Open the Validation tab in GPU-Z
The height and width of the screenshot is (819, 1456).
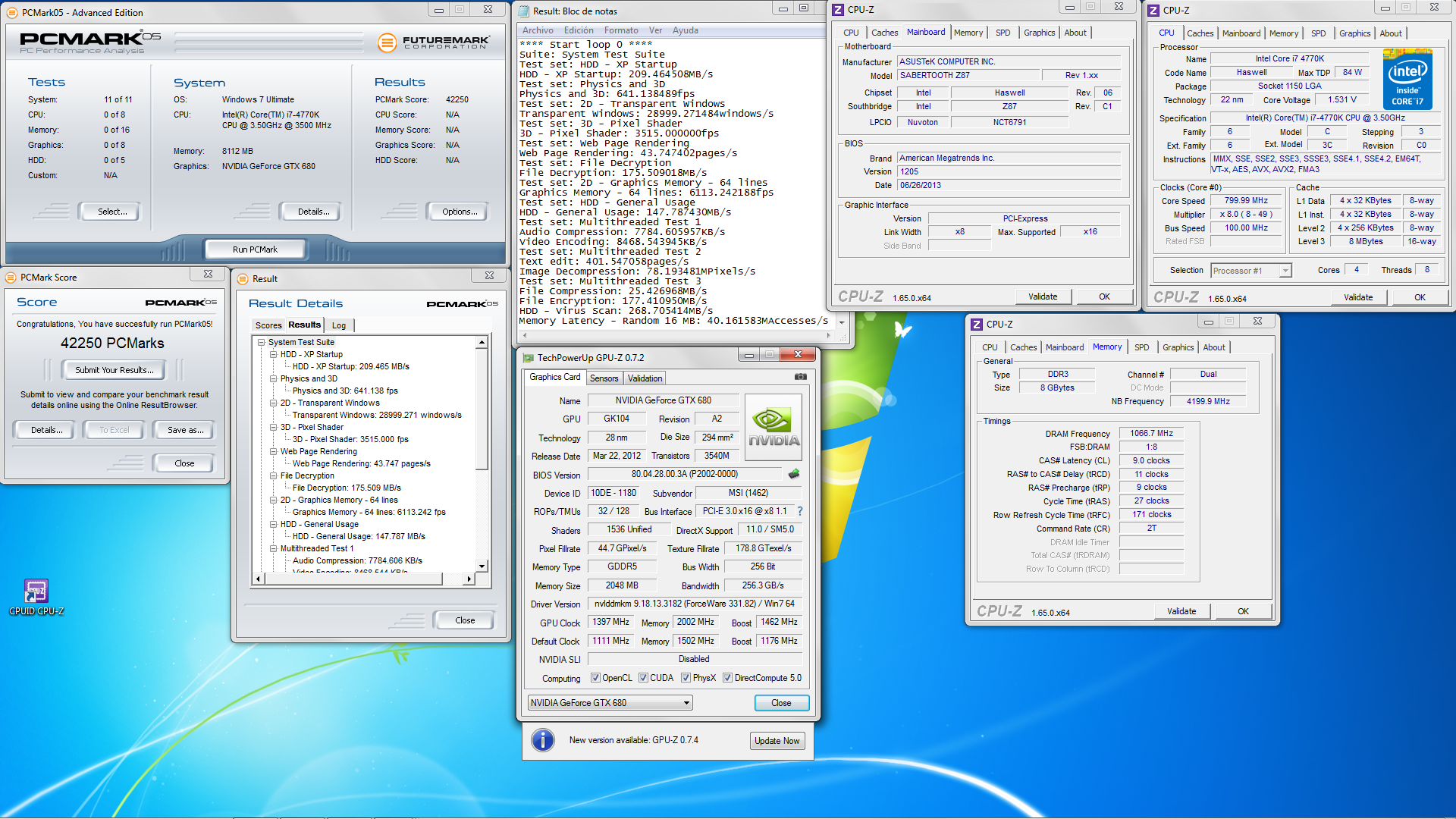tap(645, 378)
